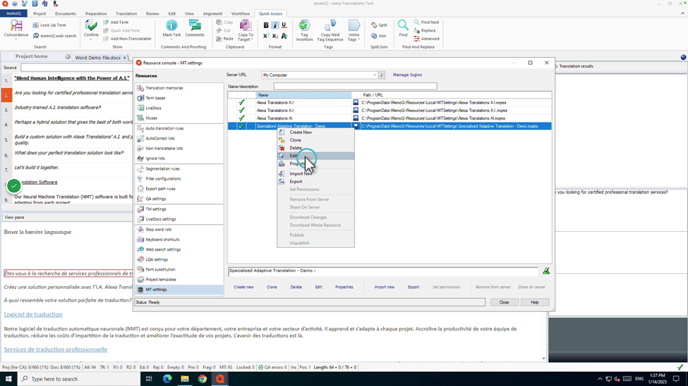Toggle checkmark for Specialized Adaptive Translation row
The width and height of the screenshot is (688, 386).
coord(241,126)
